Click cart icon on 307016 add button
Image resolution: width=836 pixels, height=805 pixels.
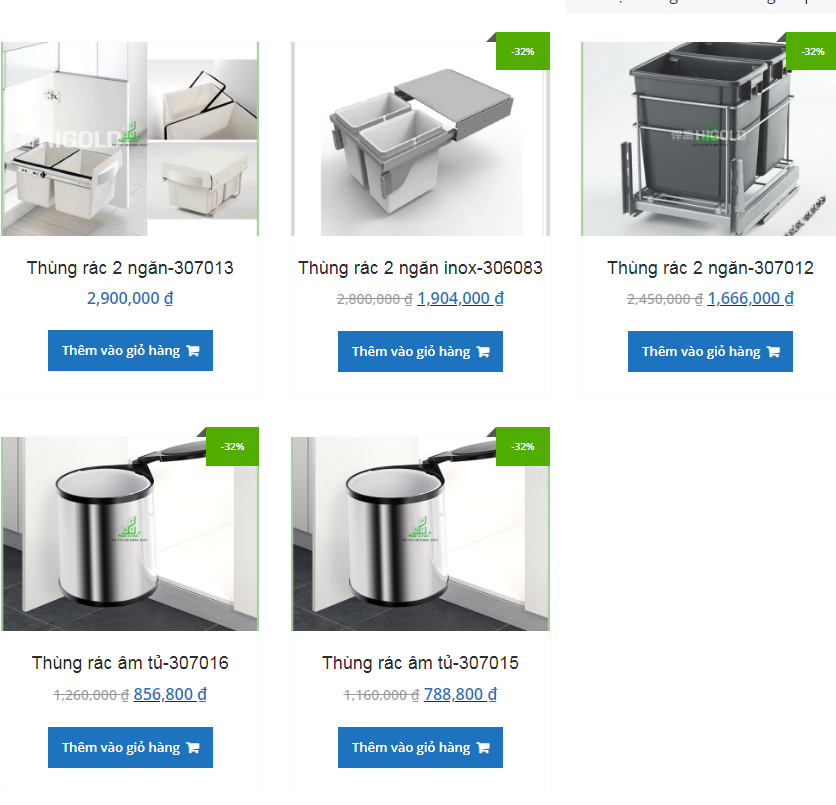[x=193, y=748]
